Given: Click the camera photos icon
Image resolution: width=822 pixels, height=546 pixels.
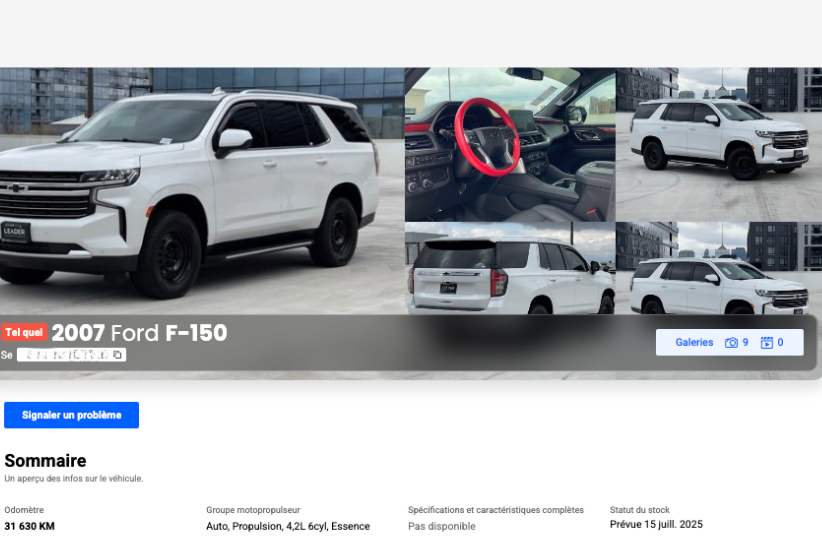Looking at the screenshot, I should pyautogui.click(x=731, y=343).
